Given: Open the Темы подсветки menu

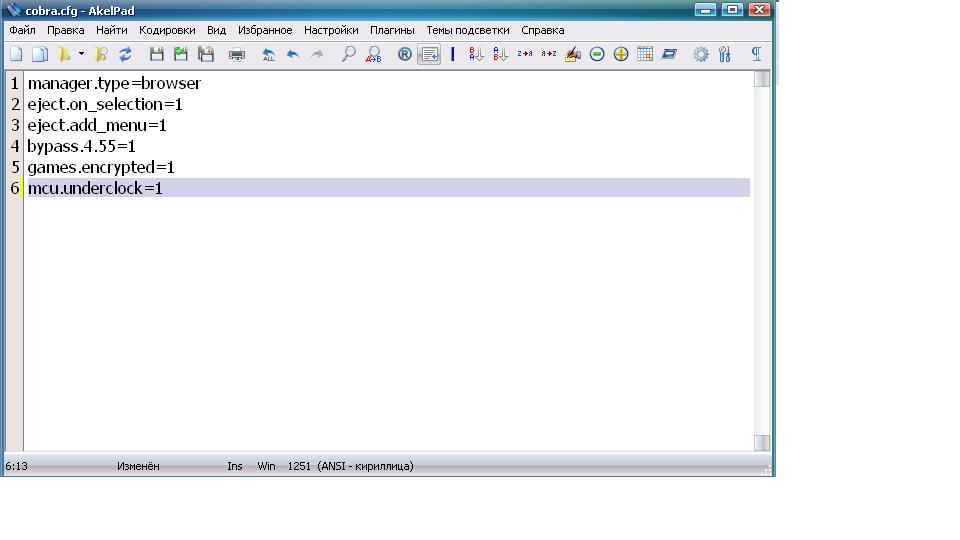Looking at the screenshot, I should point(468,30).
